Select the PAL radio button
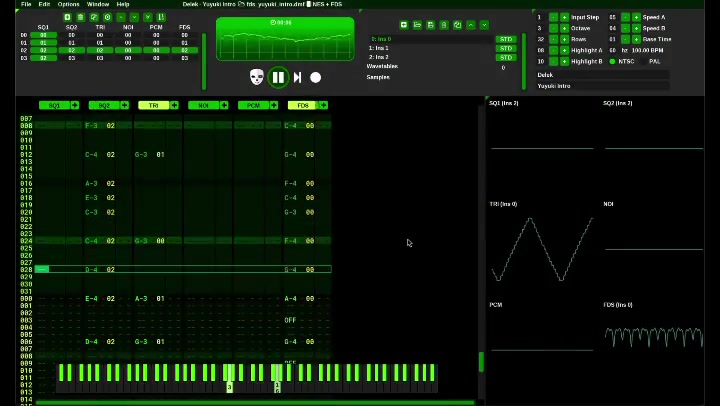This screenshot has width=720, height=406. (x=642, y=61)
